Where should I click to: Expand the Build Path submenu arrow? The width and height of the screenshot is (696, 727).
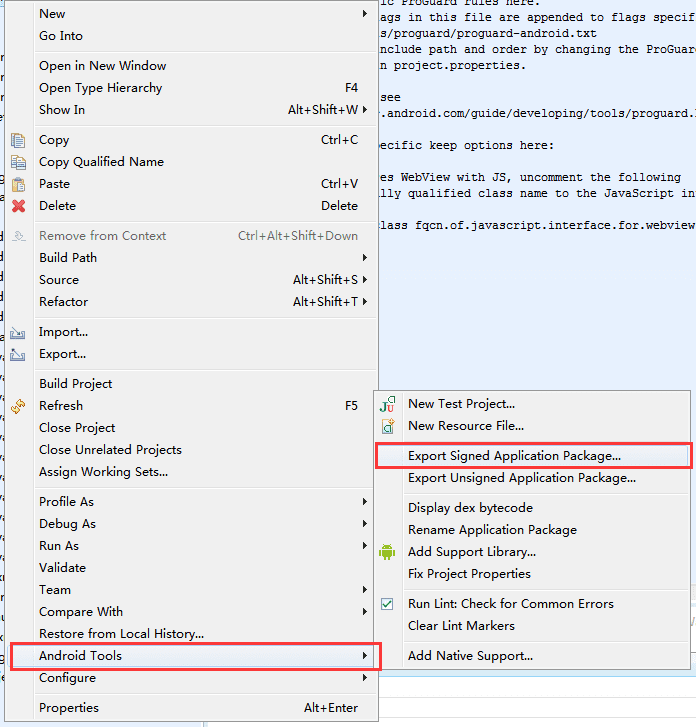pos(365,258)
